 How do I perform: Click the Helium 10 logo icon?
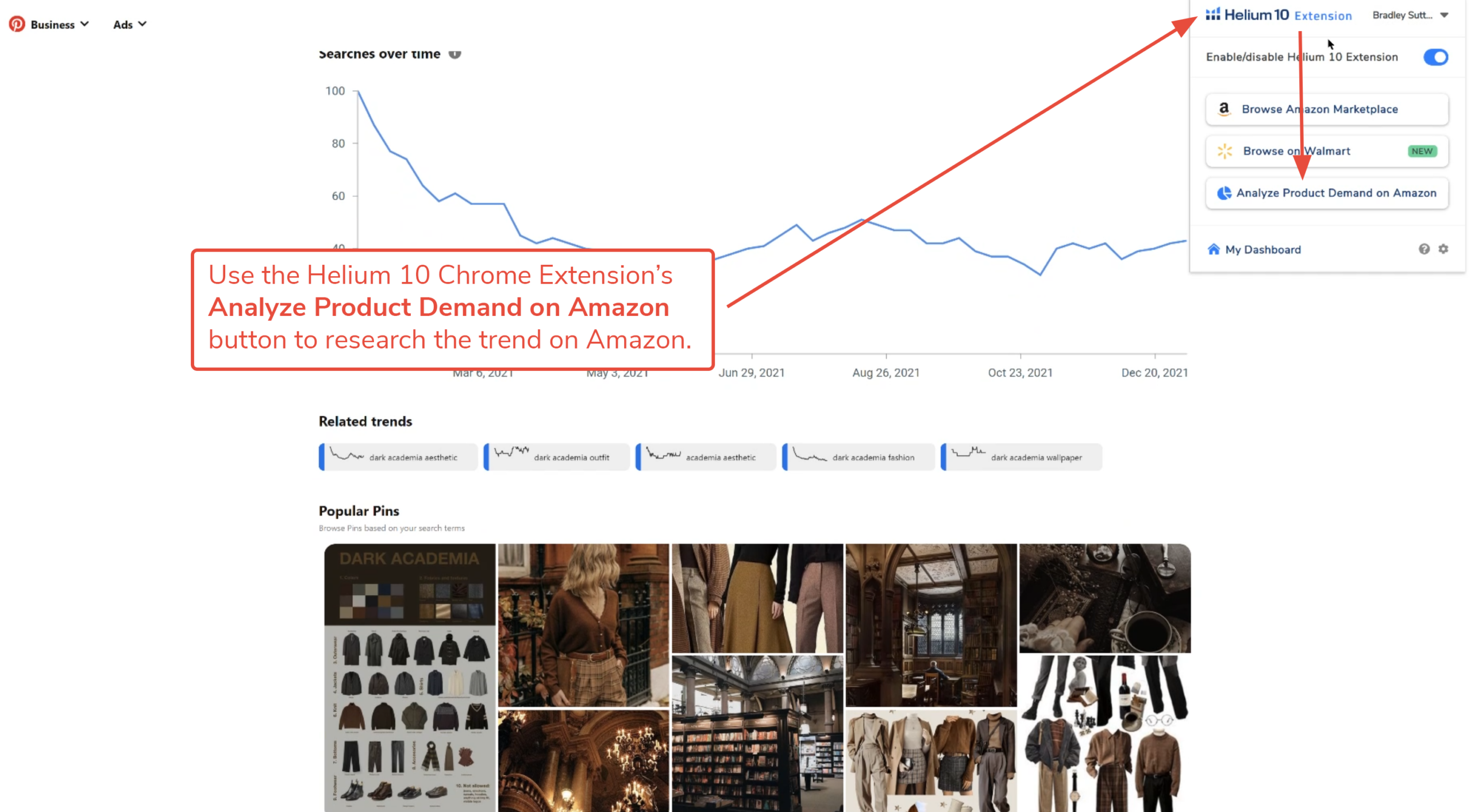(x=1212, y=15)
